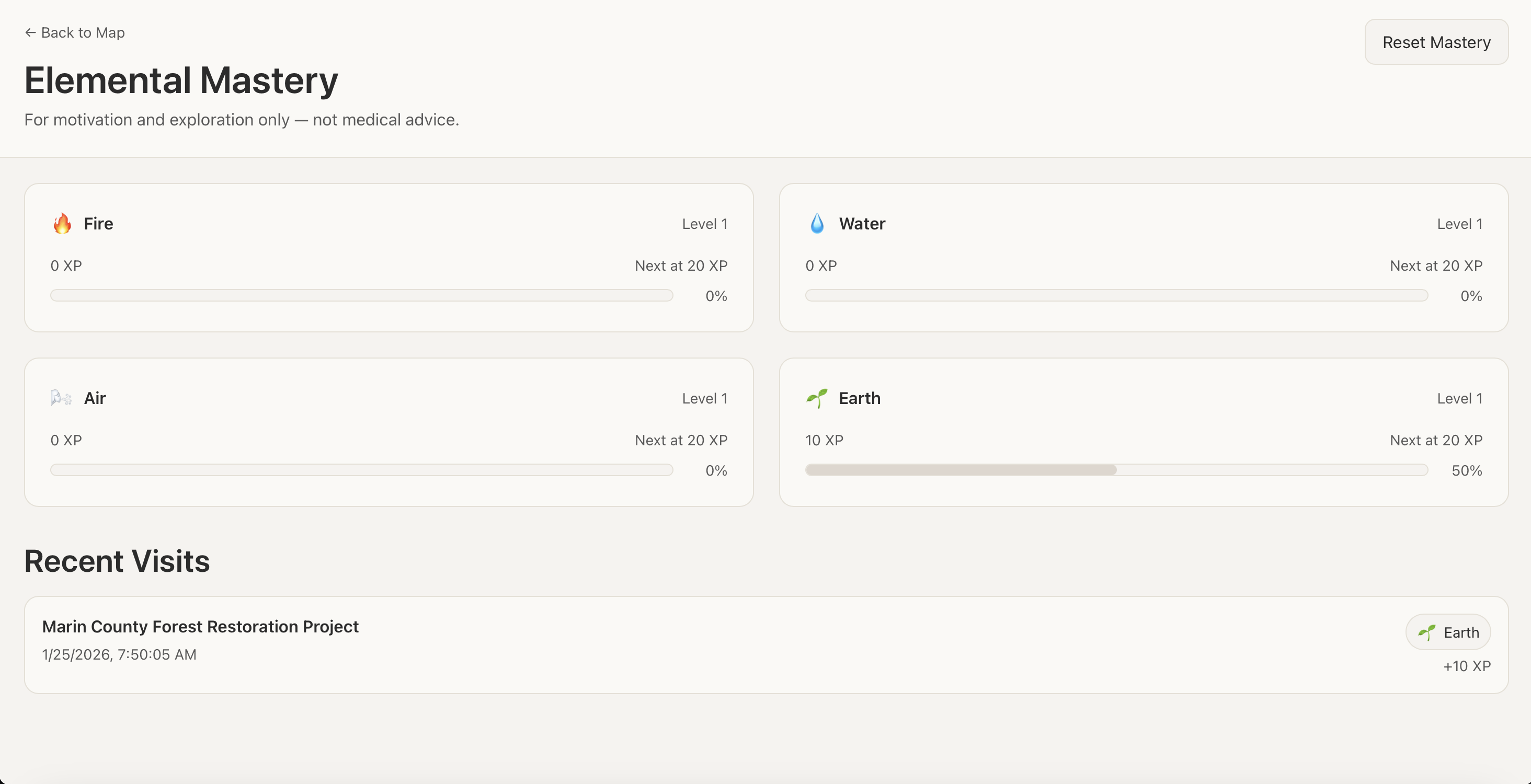The image size is (1531, 784).
Task: Click the +10 XP reward label
Action: click(1466, 666)
